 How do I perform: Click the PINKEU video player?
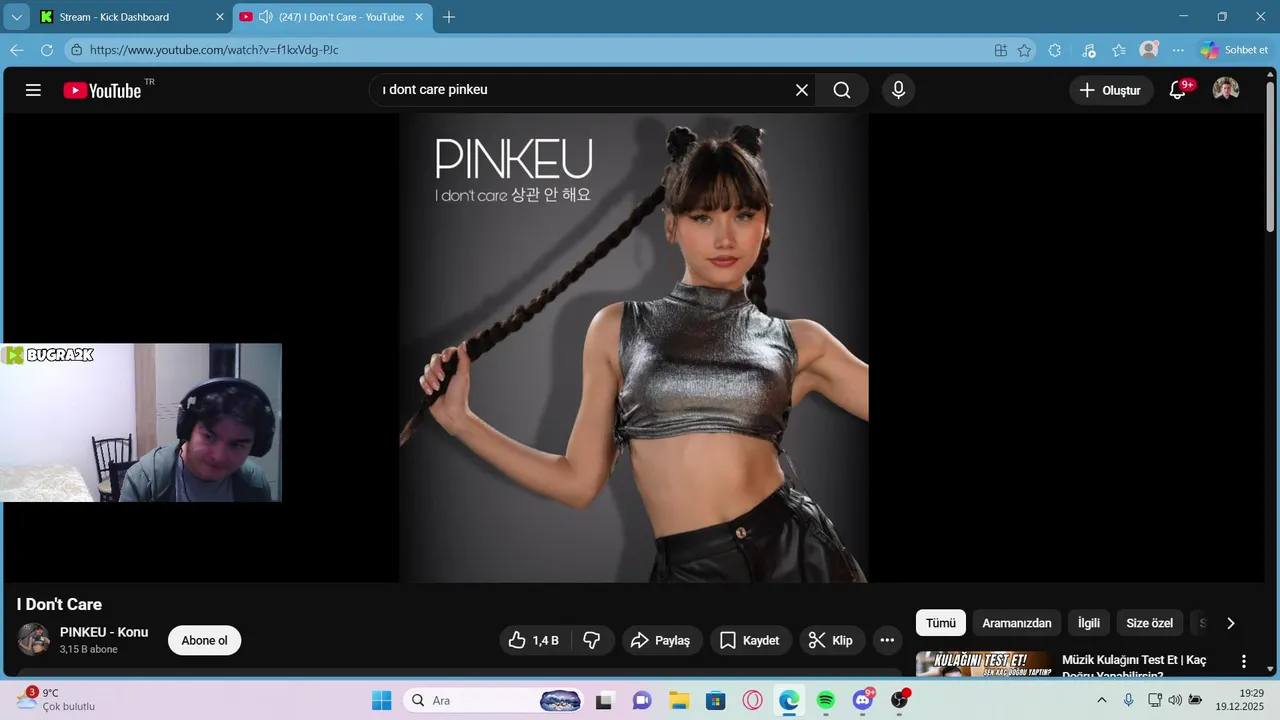point(634,347)
